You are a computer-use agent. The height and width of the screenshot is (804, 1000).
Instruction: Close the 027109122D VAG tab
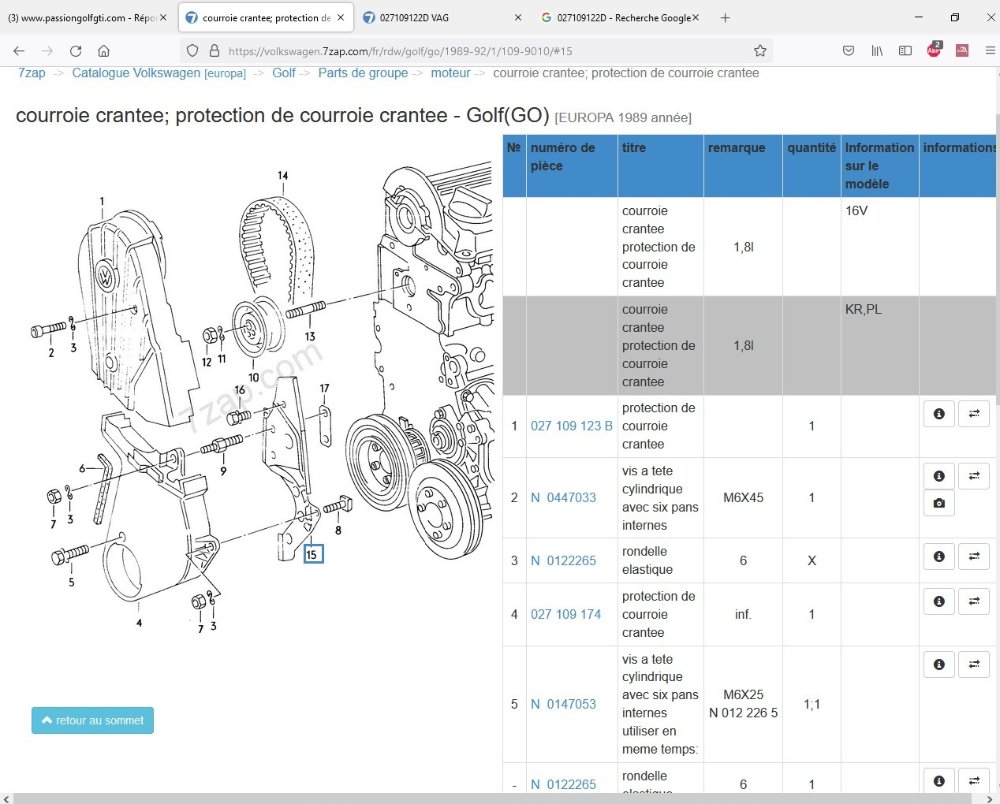tap(518, 18)
